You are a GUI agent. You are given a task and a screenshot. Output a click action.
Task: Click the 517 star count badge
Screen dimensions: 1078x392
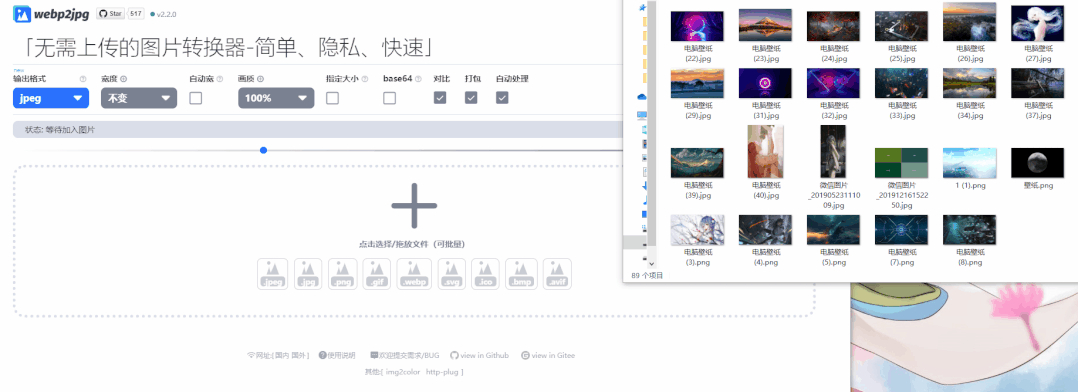(136, 14)
